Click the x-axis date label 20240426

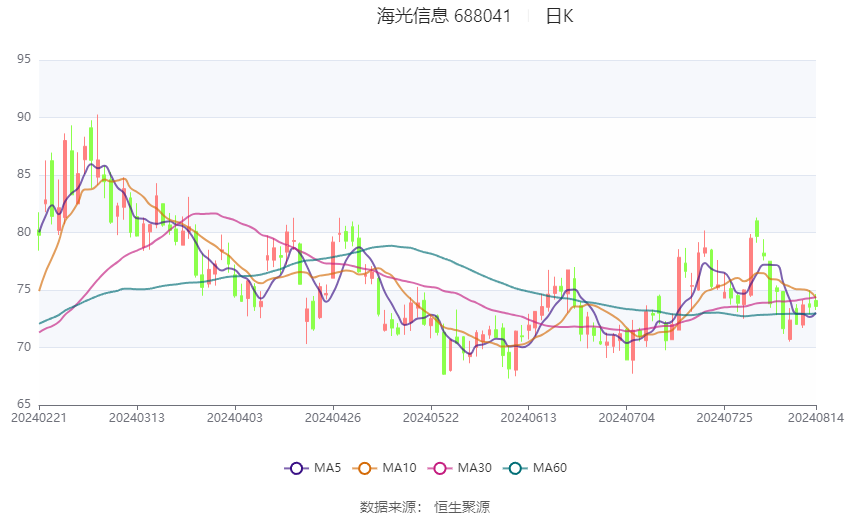pyautogui.click(x=333, y=418)
